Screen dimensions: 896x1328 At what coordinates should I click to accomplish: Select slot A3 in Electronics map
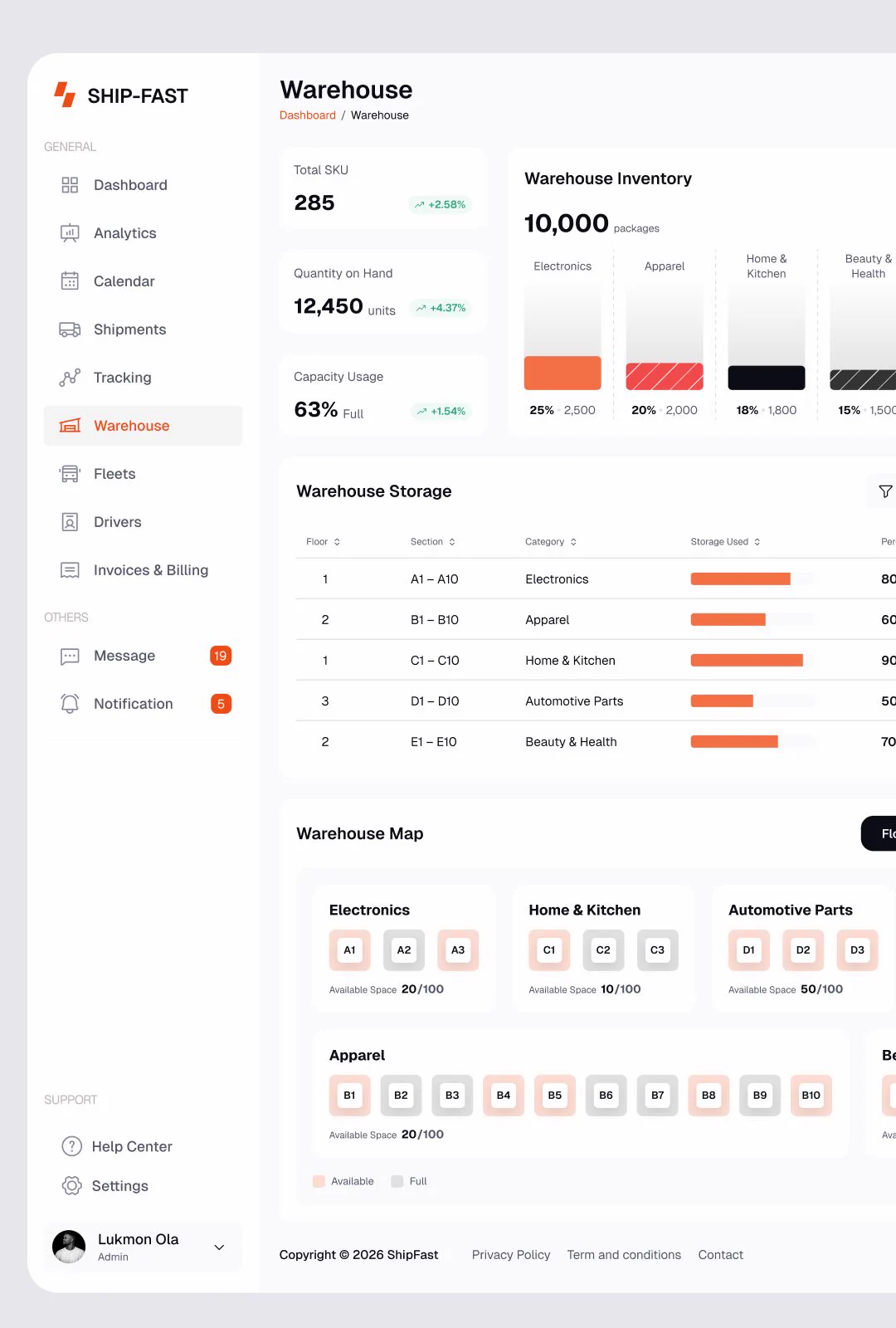tap(458, 950)
